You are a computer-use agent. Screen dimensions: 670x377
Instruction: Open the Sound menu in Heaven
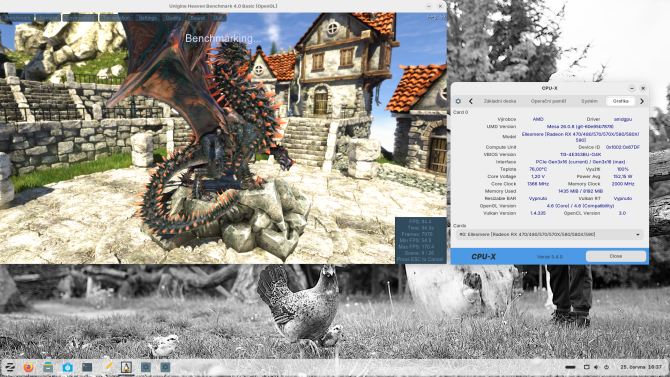pos(197,18)
